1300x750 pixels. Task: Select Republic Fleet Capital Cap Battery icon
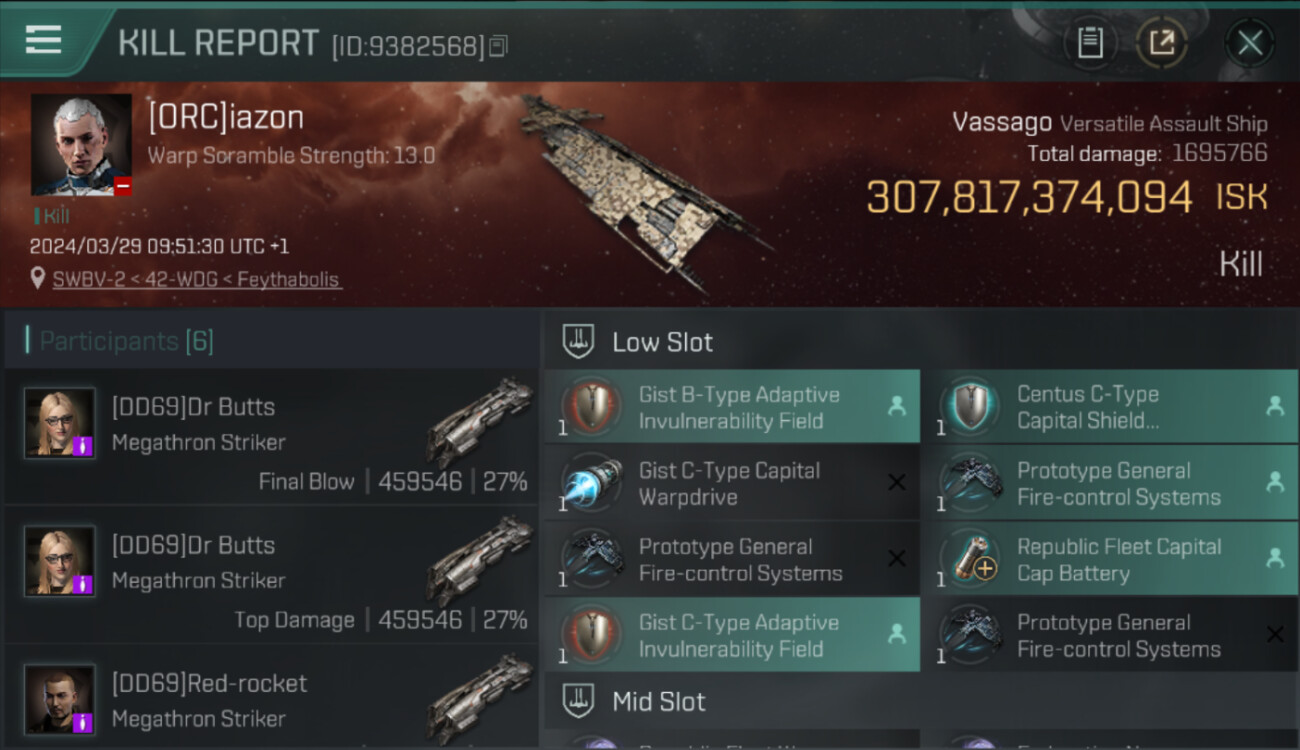(x=970, y=560)
